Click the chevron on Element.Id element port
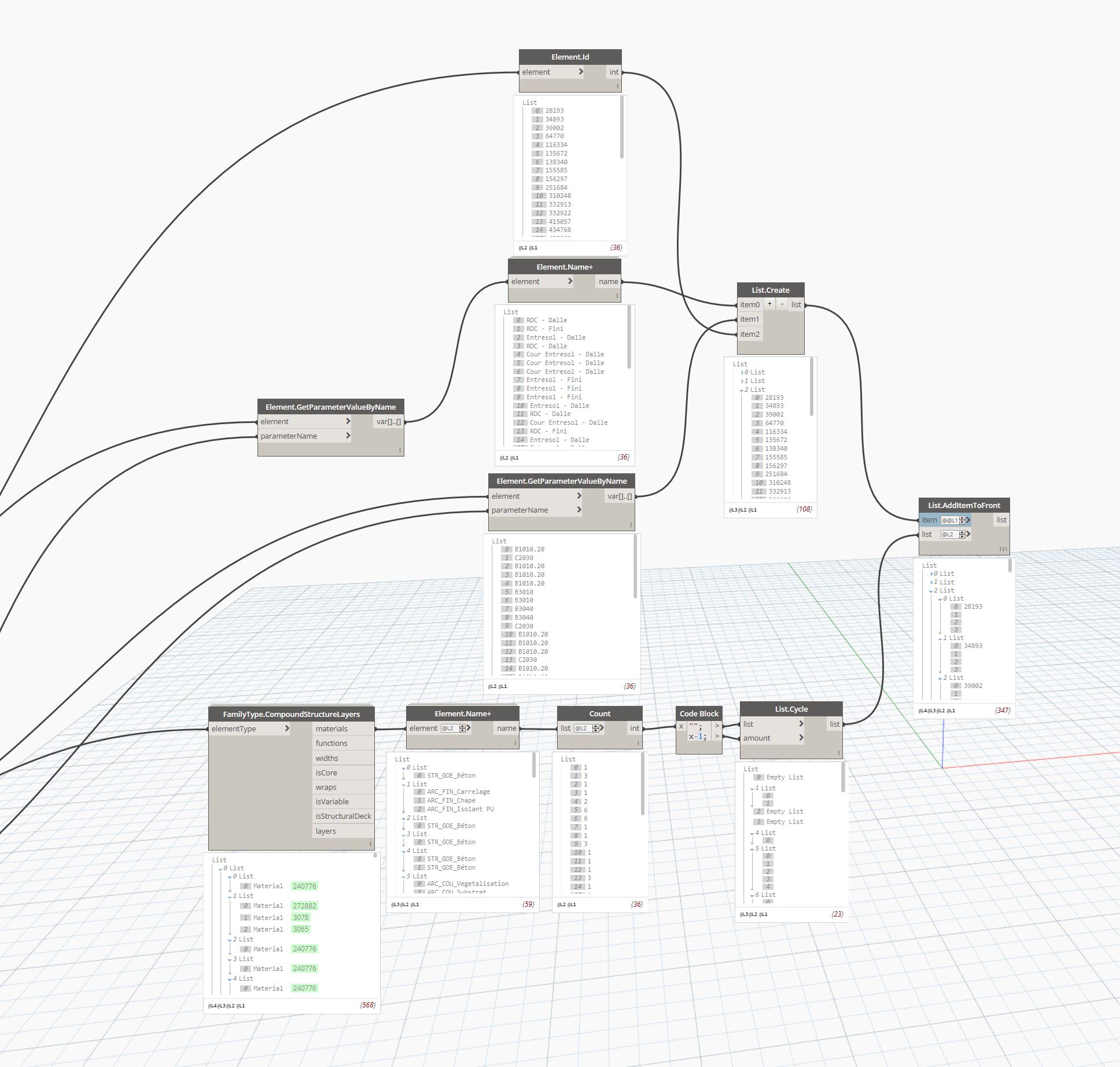Screen dimensions: 1120x1067 (580, 72)
